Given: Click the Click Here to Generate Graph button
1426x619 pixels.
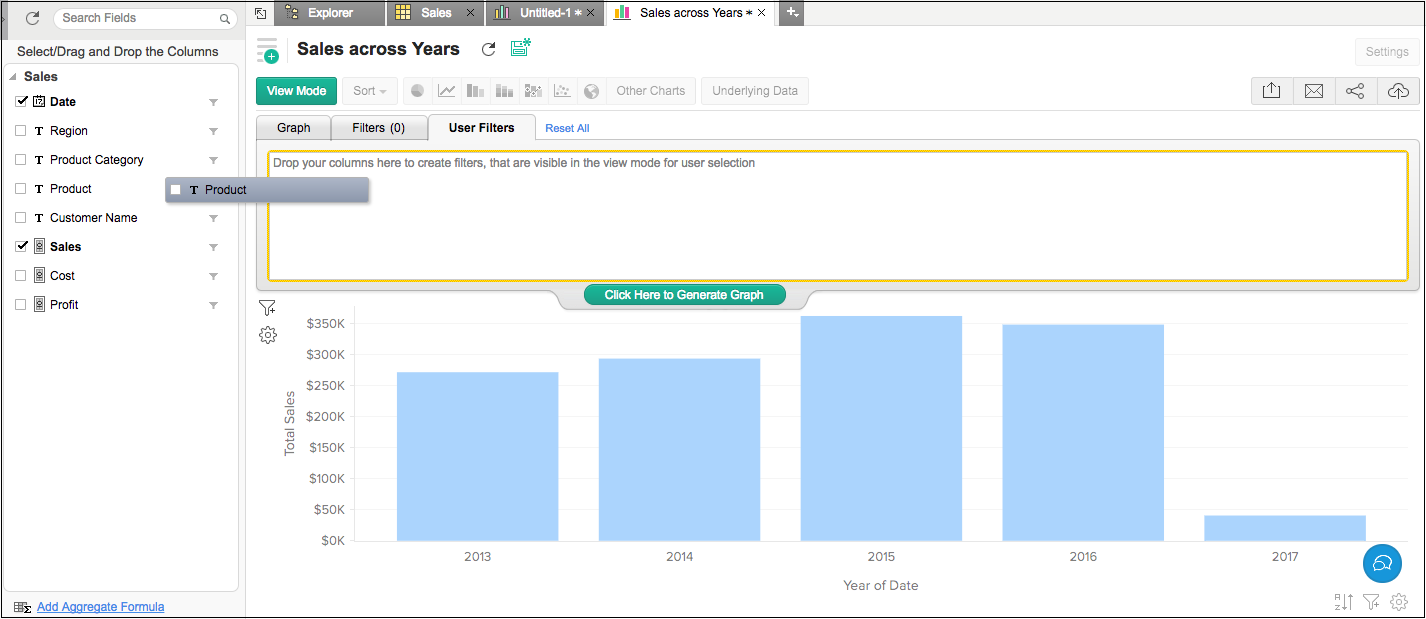Looking at the screenshot, I should tap(684, 295).
